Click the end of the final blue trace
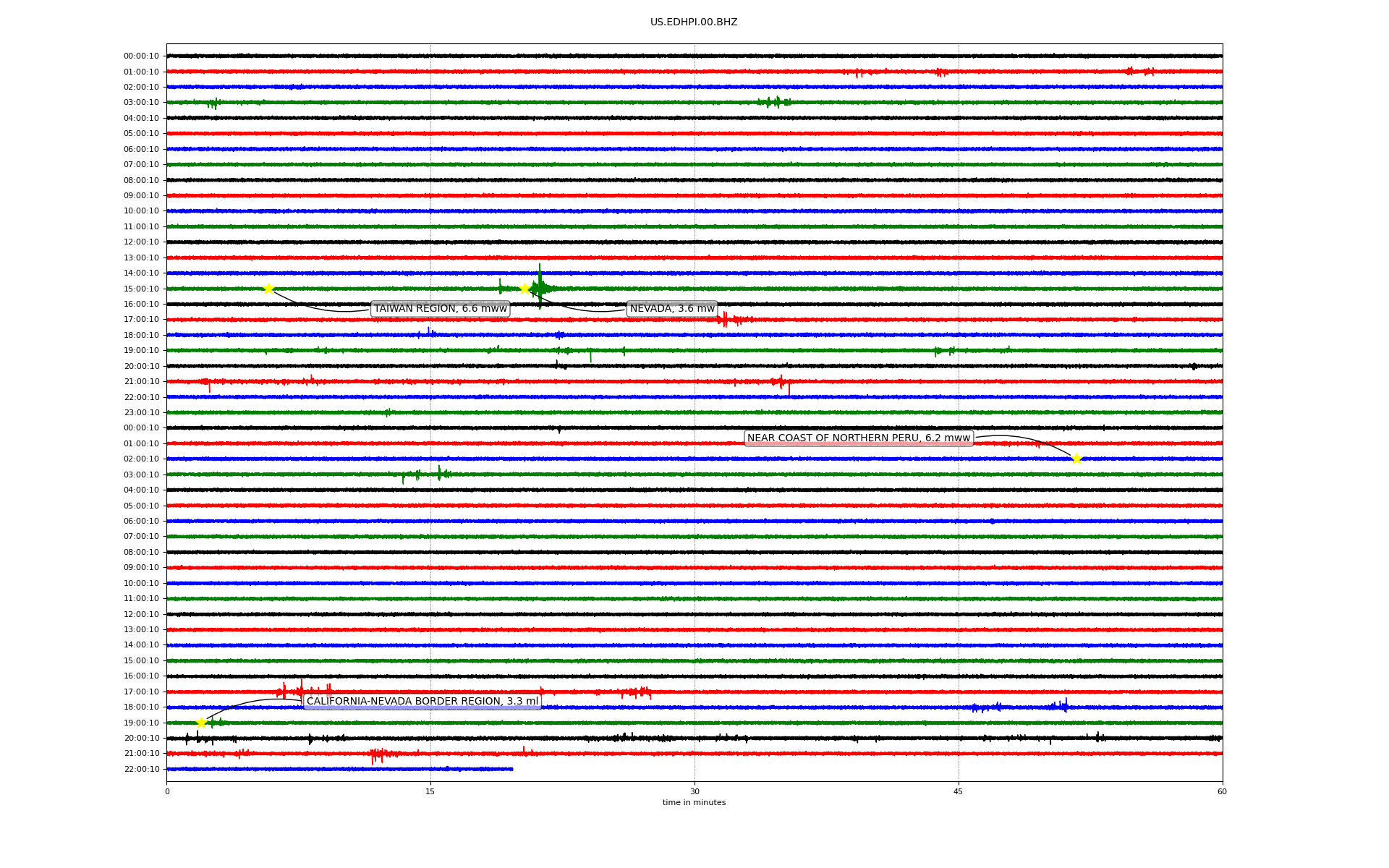 click(512, 769)
